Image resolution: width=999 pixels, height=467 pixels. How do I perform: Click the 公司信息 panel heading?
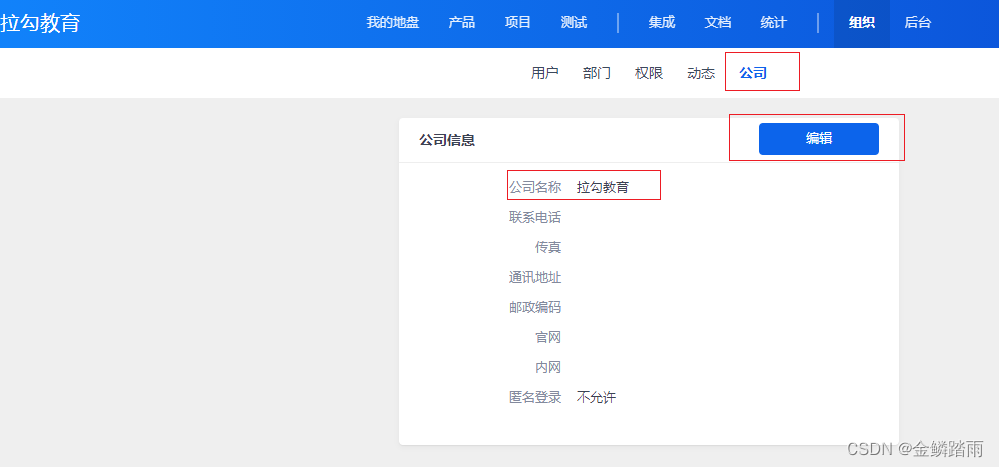447,140
